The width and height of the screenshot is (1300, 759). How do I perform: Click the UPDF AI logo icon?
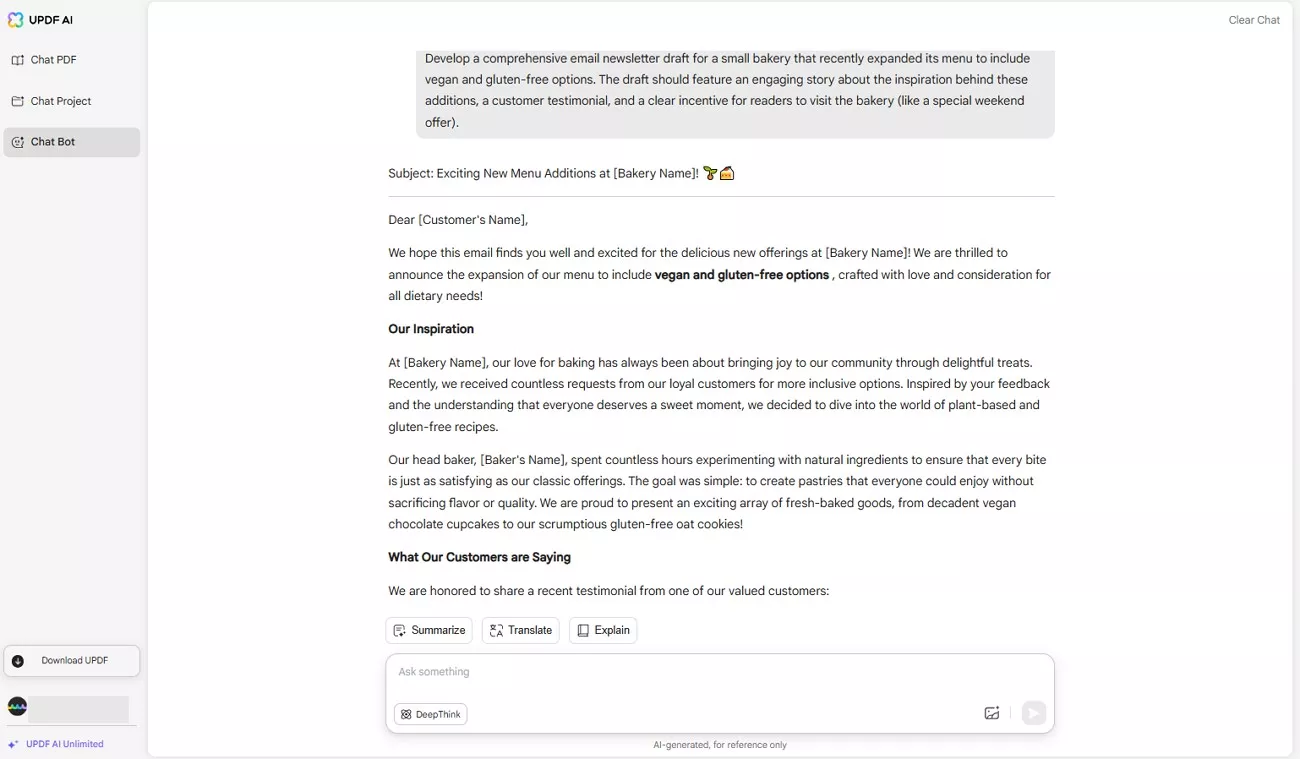15,20
